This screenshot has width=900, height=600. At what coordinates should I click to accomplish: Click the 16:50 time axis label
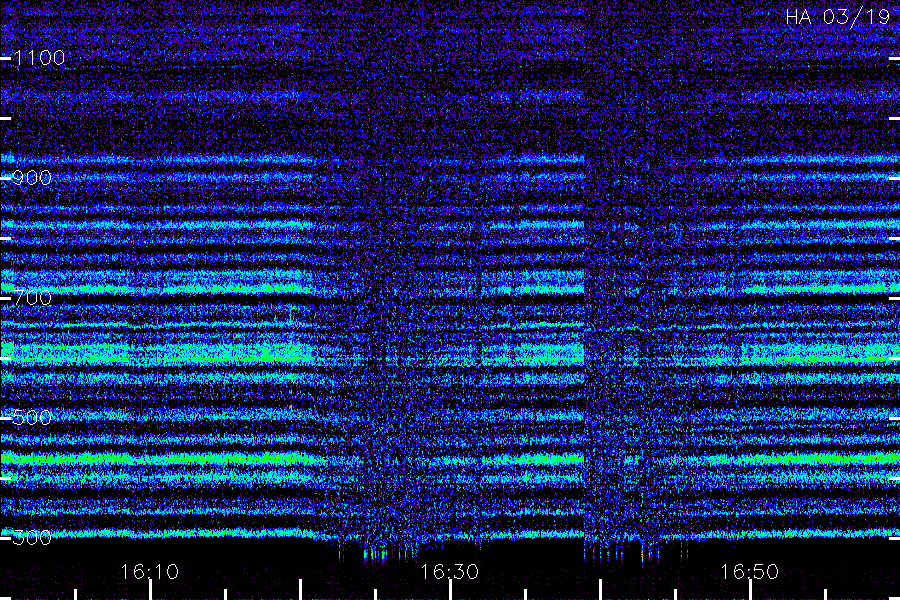pos(750,571)
